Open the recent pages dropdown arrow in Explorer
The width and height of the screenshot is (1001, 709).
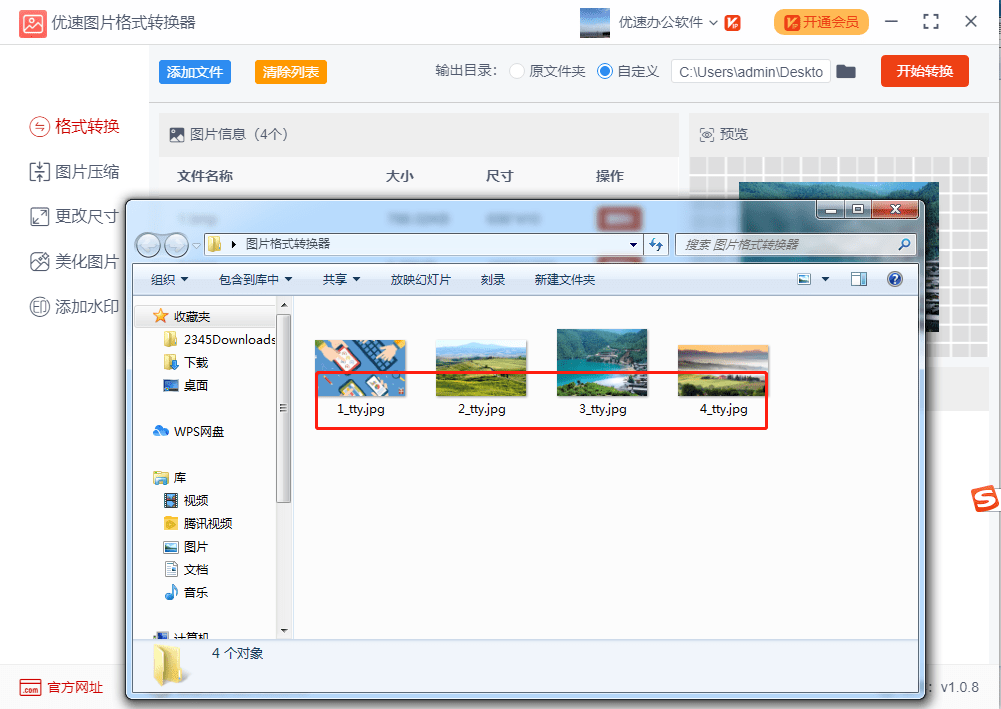tap(197, 245)
